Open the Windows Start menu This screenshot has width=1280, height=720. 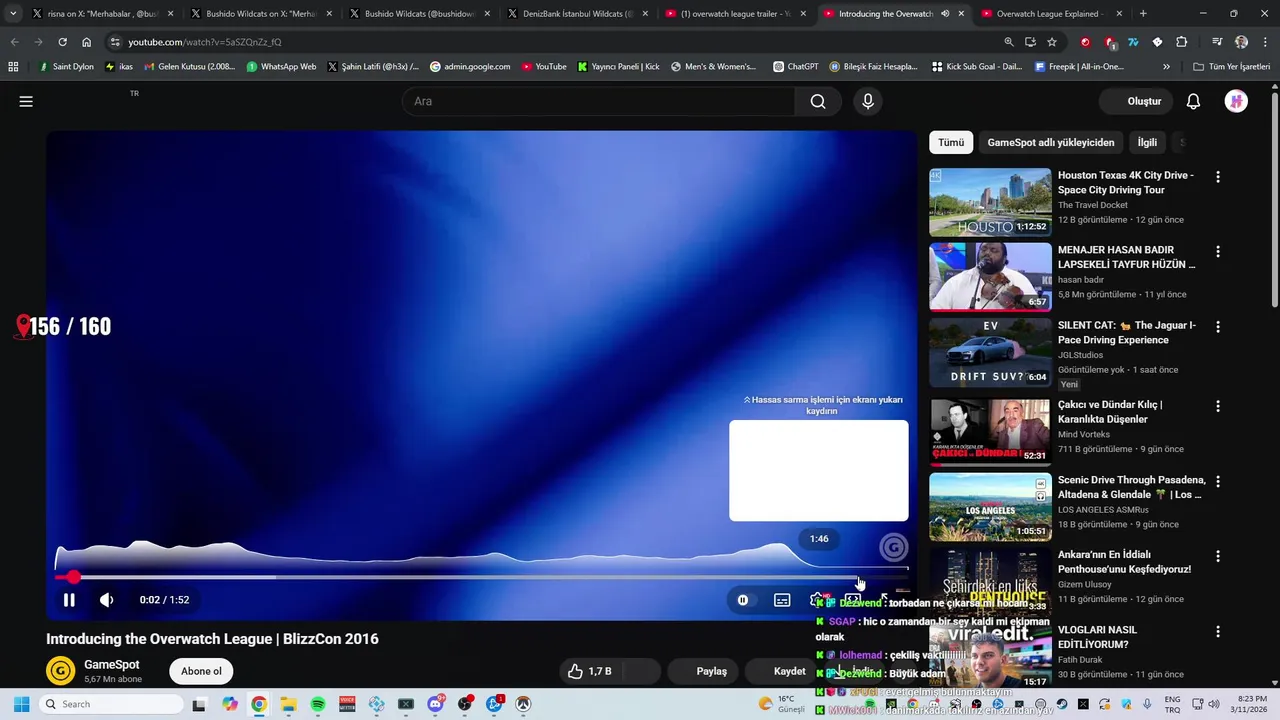tap(21, 704)
